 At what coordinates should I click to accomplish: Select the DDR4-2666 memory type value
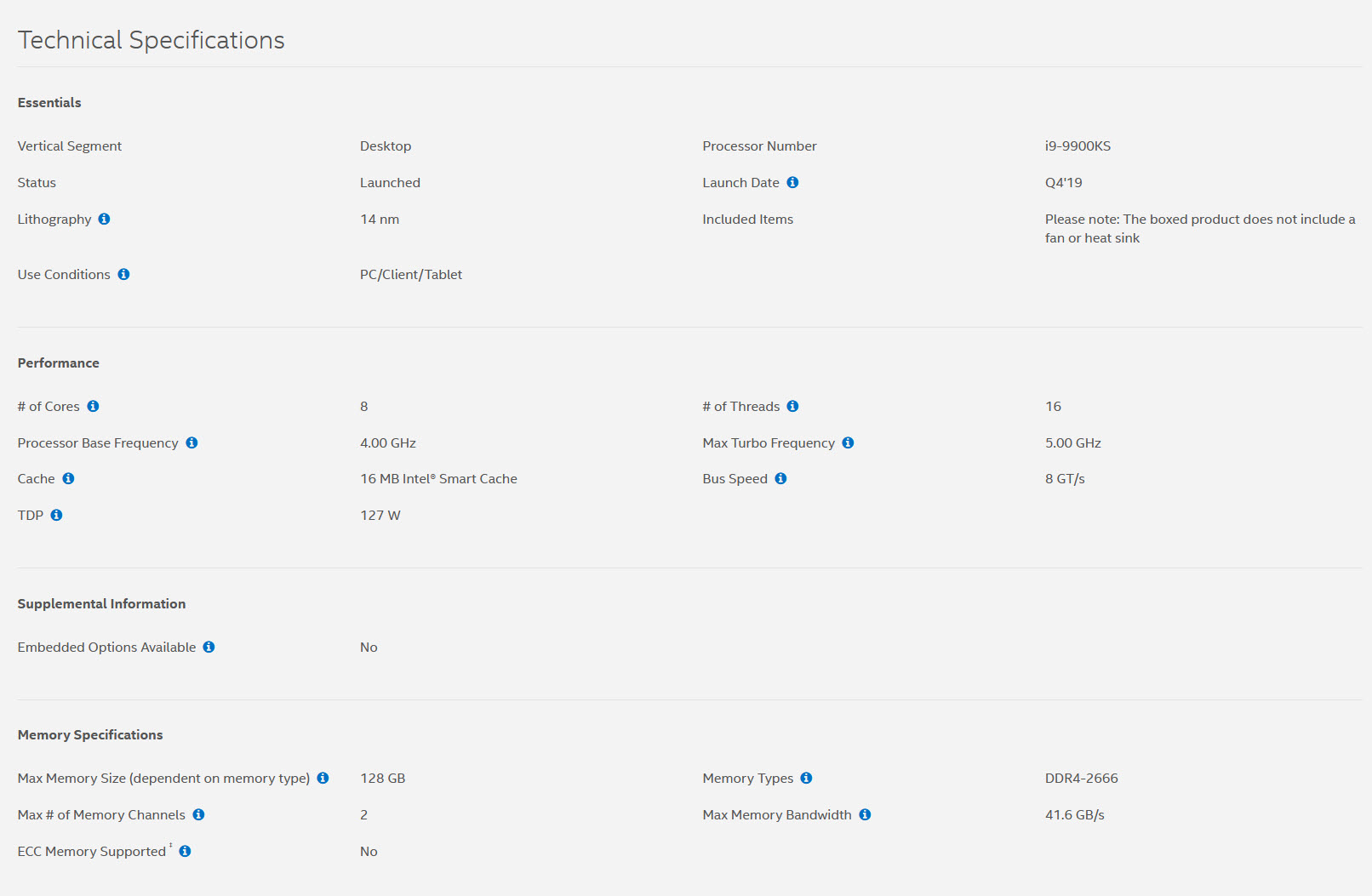[1082, 778]
